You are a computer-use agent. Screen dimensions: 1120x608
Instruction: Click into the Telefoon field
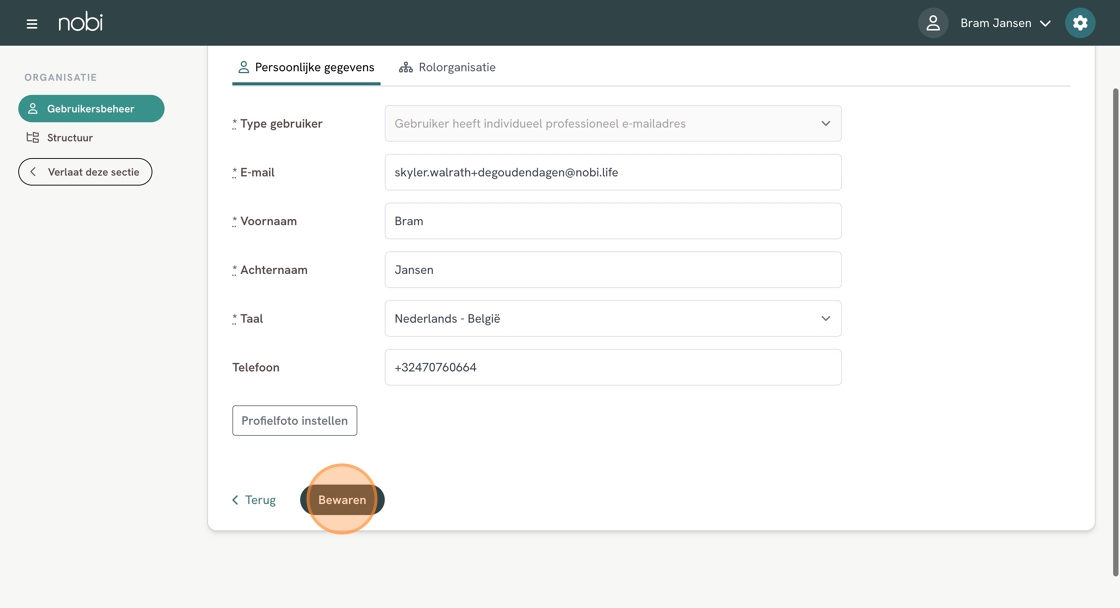[x=612, y=368]
